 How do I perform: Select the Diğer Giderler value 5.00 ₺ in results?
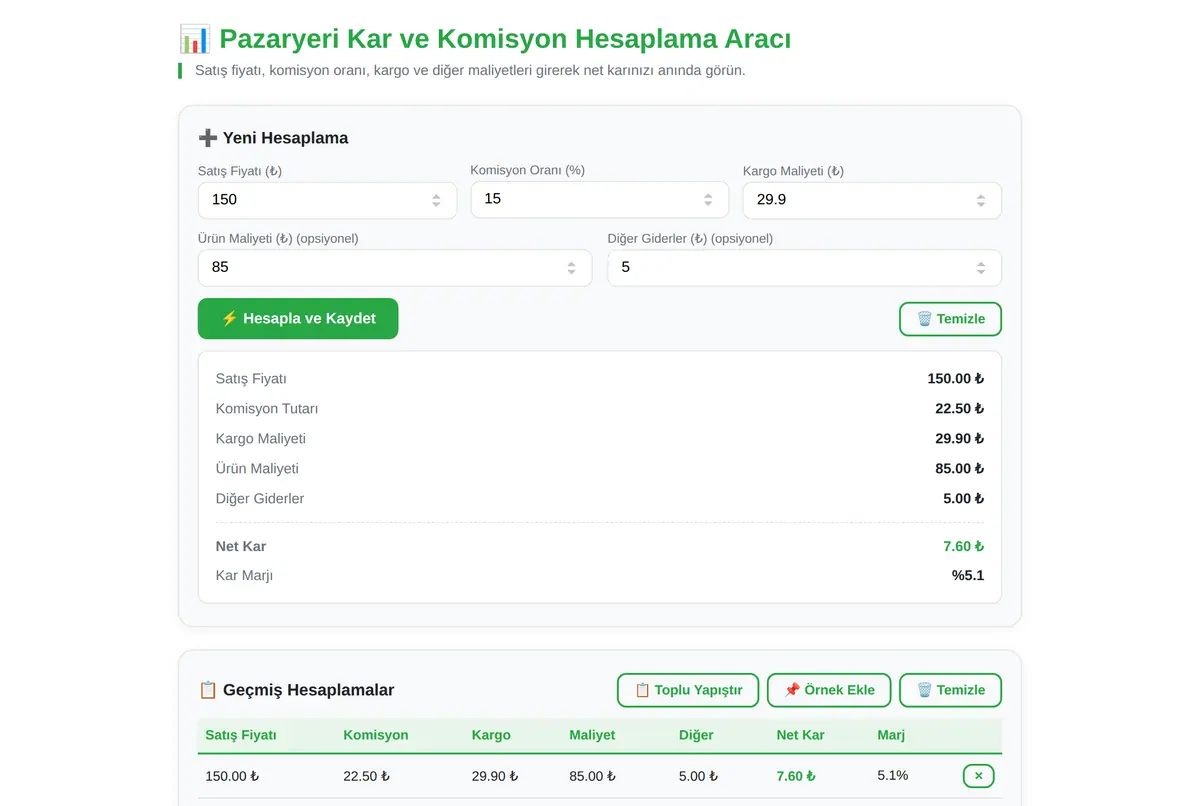pos(964,499)
